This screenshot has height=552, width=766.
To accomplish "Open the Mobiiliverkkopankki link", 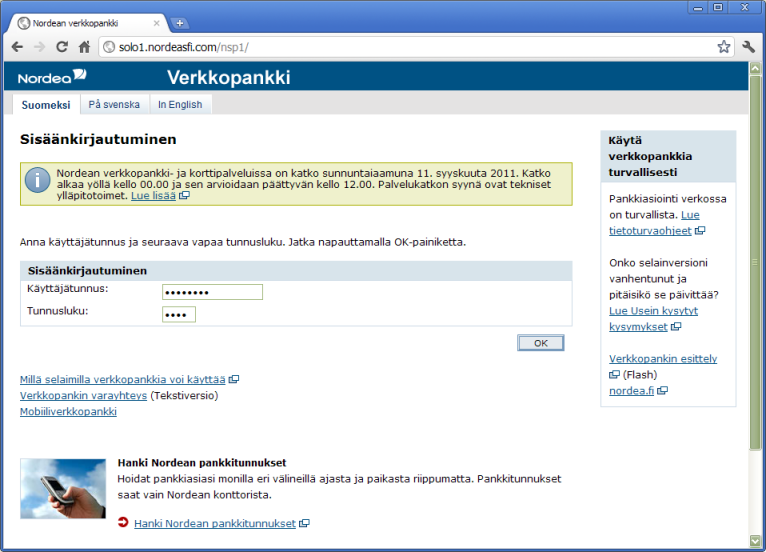I will 68,411.
